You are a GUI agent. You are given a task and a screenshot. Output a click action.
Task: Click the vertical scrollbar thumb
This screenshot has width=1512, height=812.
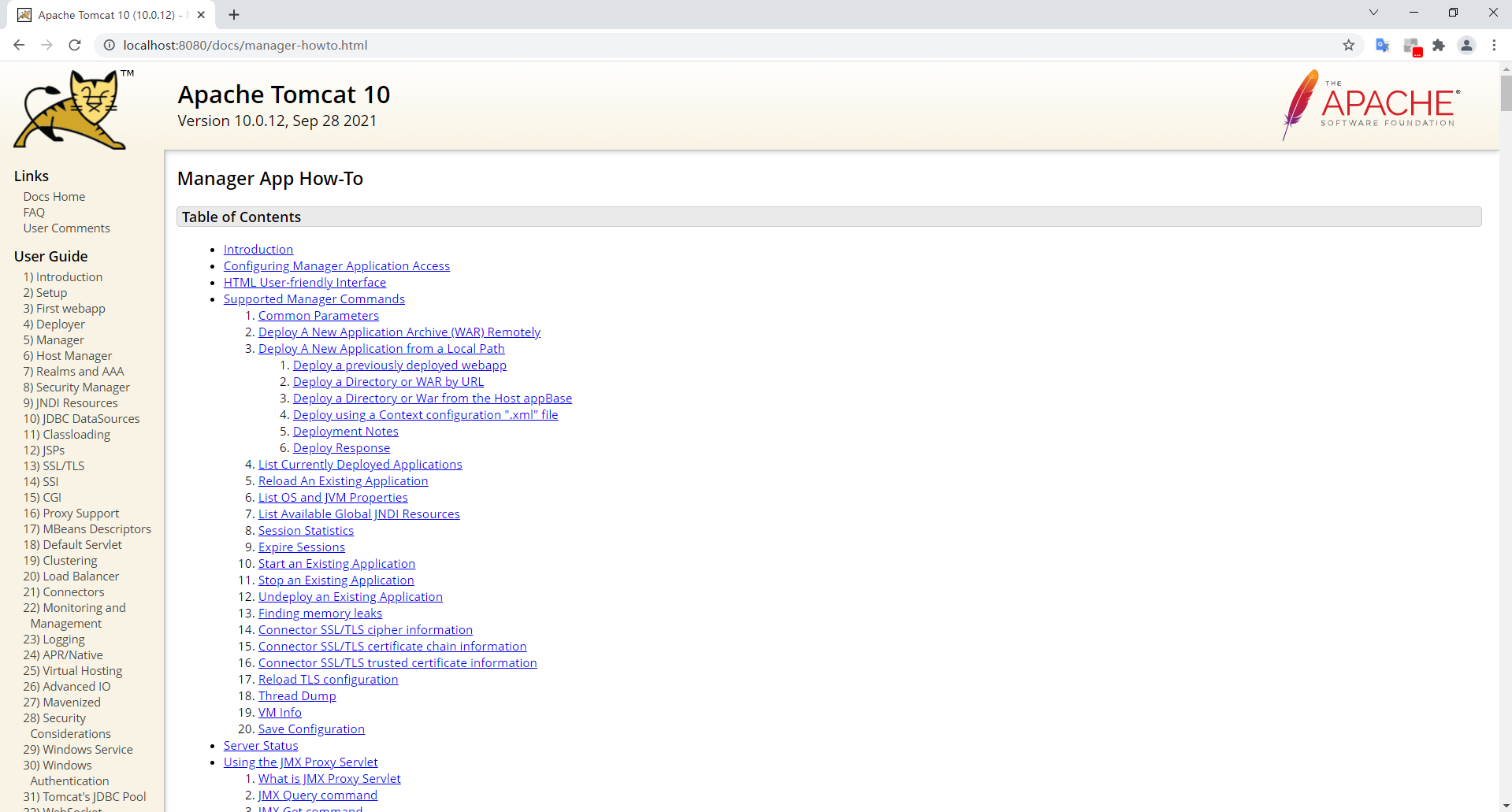(x=1506, y=93)
